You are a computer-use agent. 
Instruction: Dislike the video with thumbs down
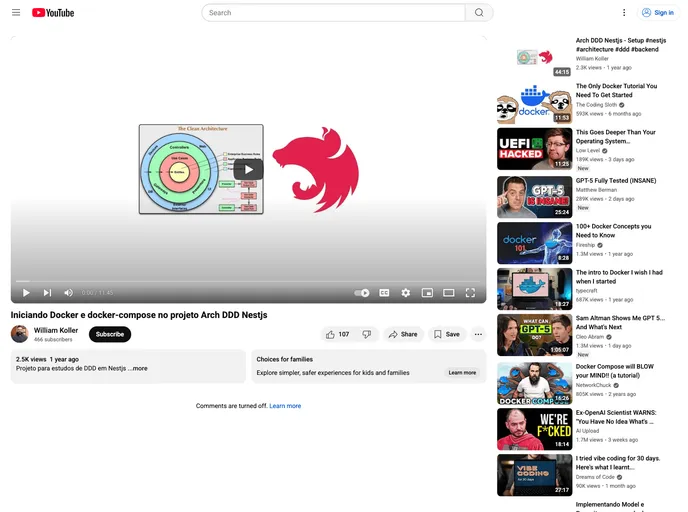tap(367, 334)
